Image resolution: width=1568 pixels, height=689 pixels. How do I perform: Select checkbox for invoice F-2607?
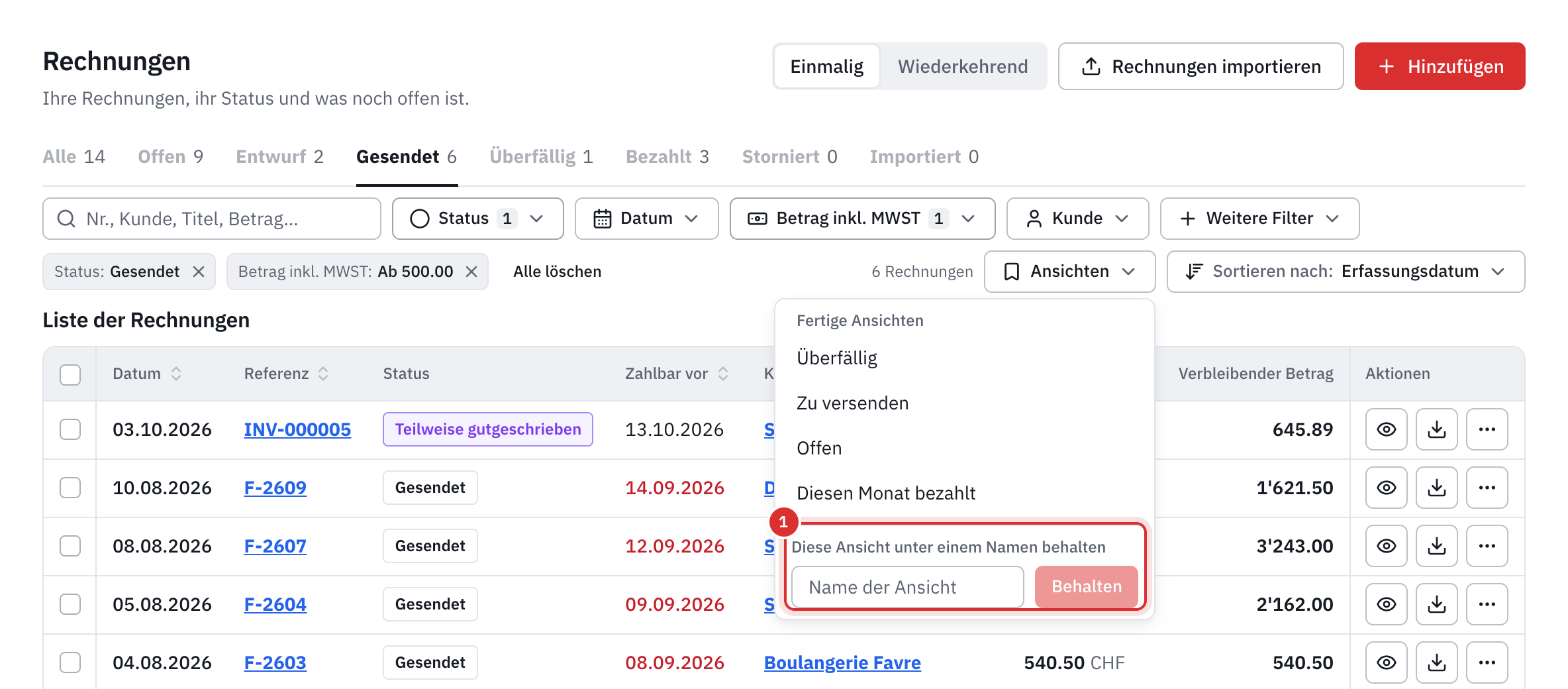pyautogui.click(x=70, y=546)
